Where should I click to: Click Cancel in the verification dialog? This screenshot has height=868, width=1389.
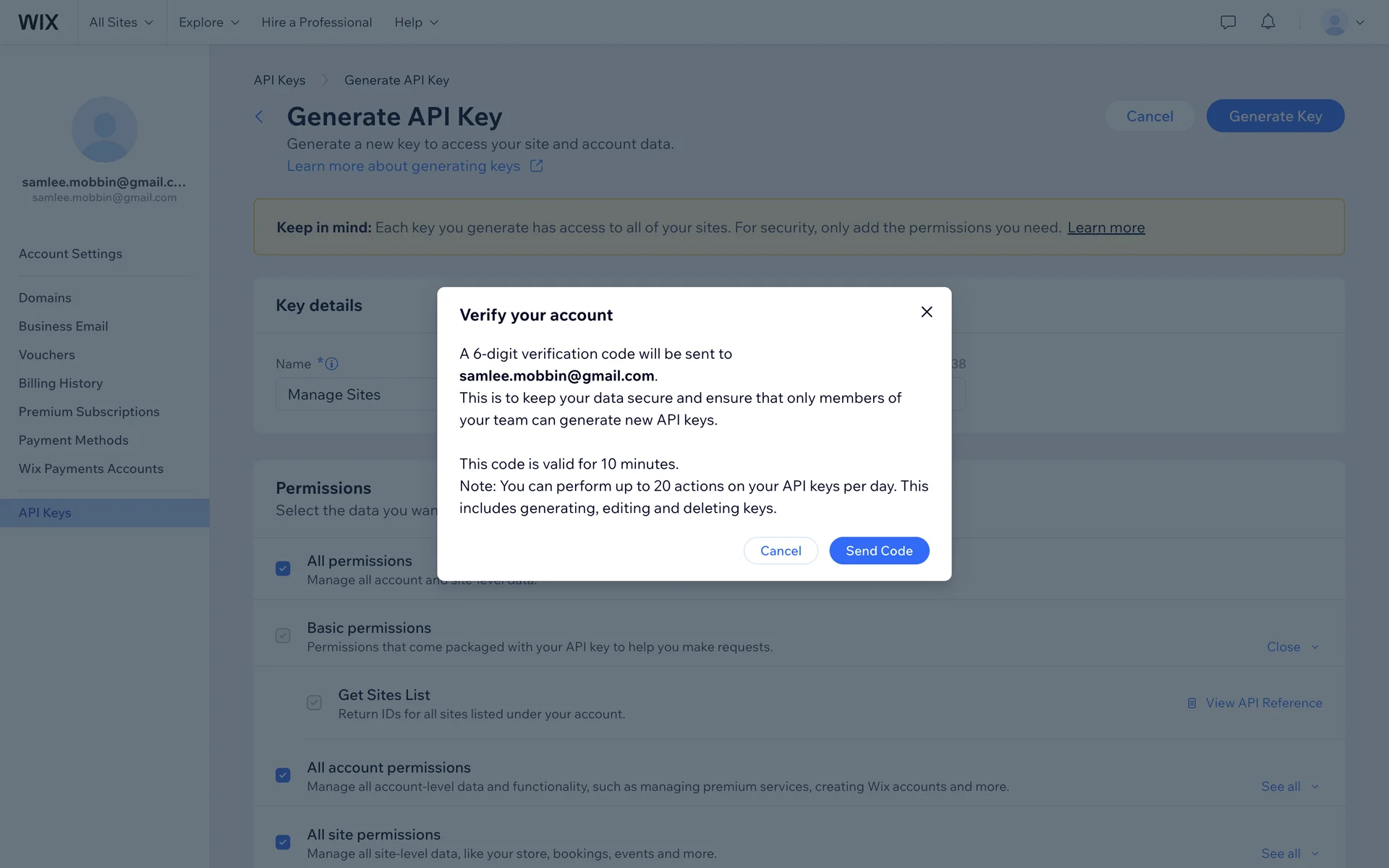click(781, 550)
